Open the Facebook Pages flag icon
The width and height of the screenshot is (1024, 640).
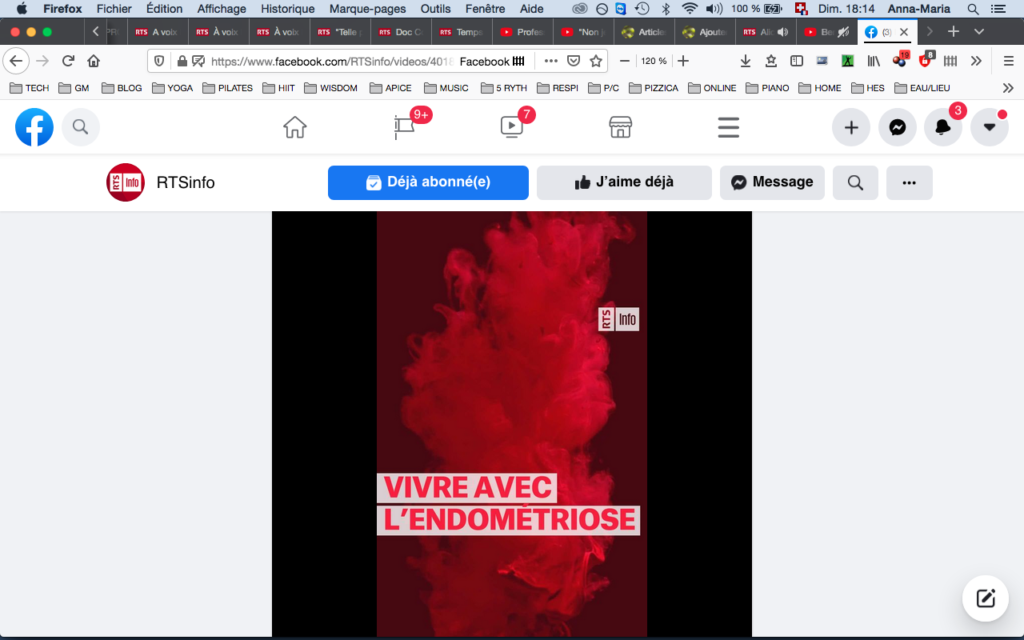[404, 127]
